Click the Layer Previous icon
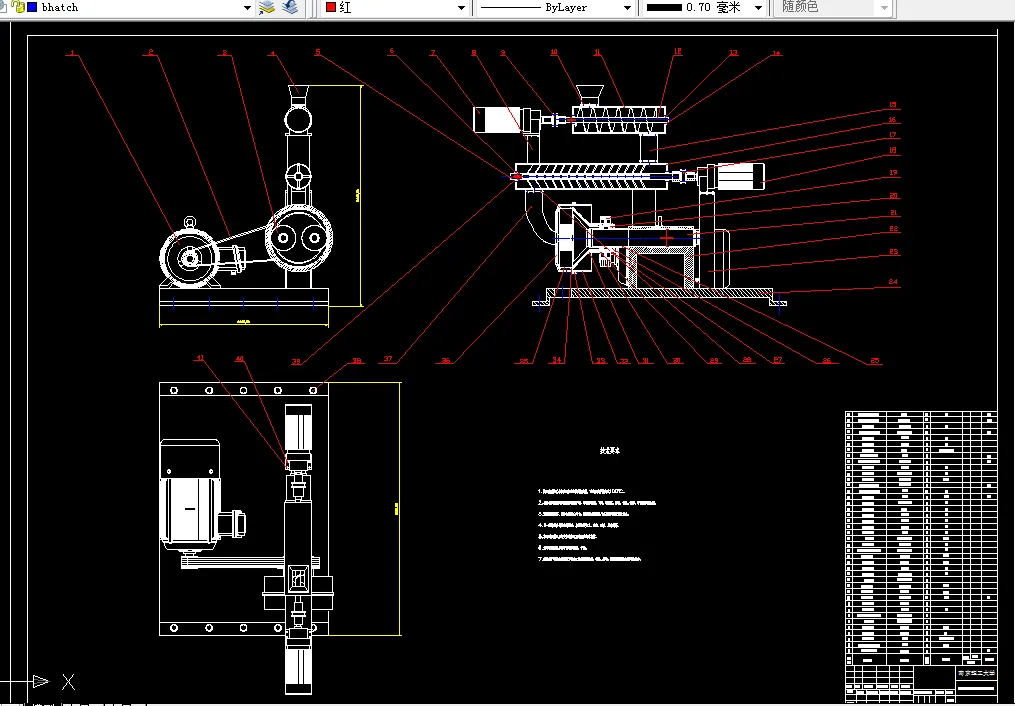1015x706 pixels. [291, 7]
